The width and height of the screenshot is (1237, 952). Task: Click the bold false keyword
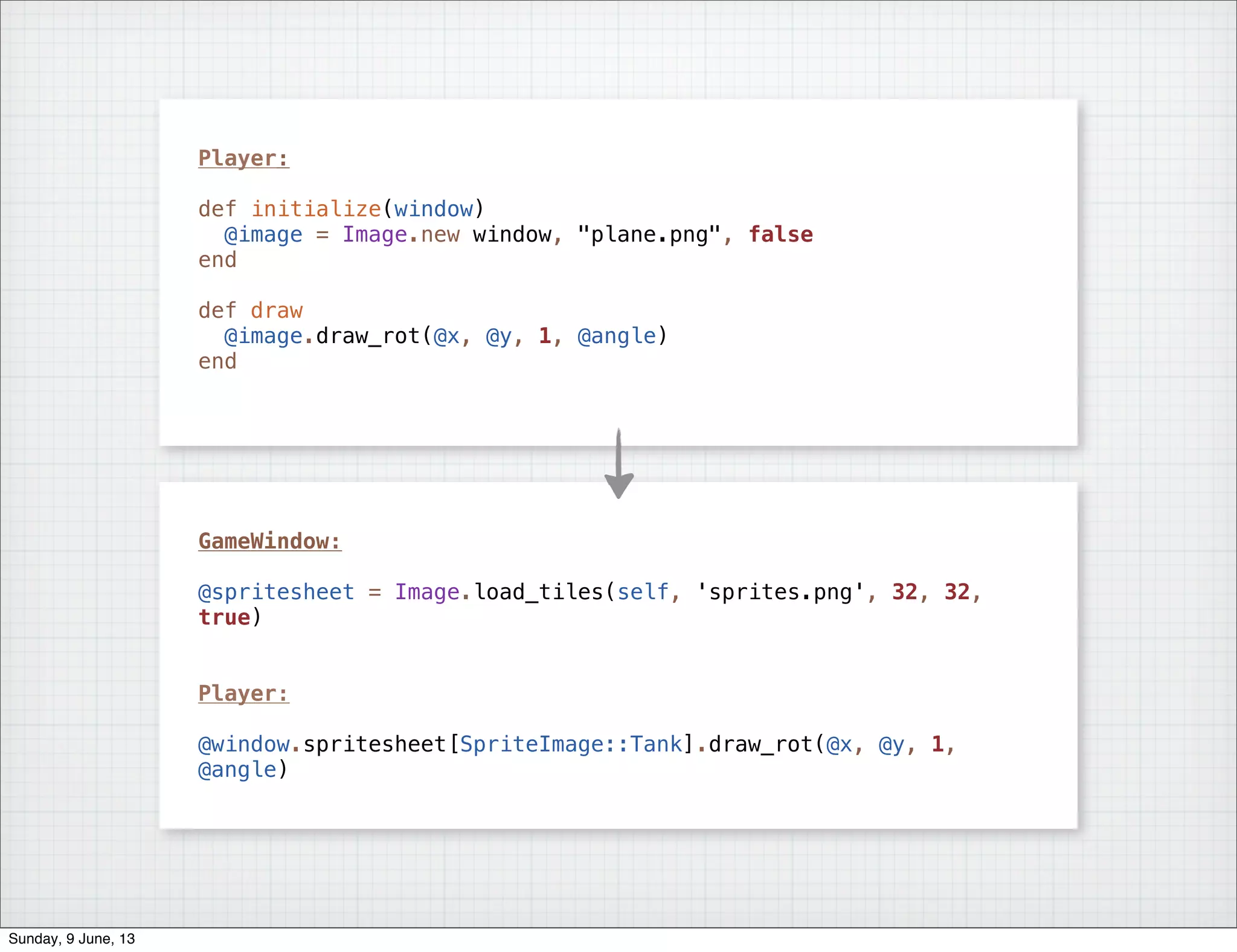click(x=780, y=234)
